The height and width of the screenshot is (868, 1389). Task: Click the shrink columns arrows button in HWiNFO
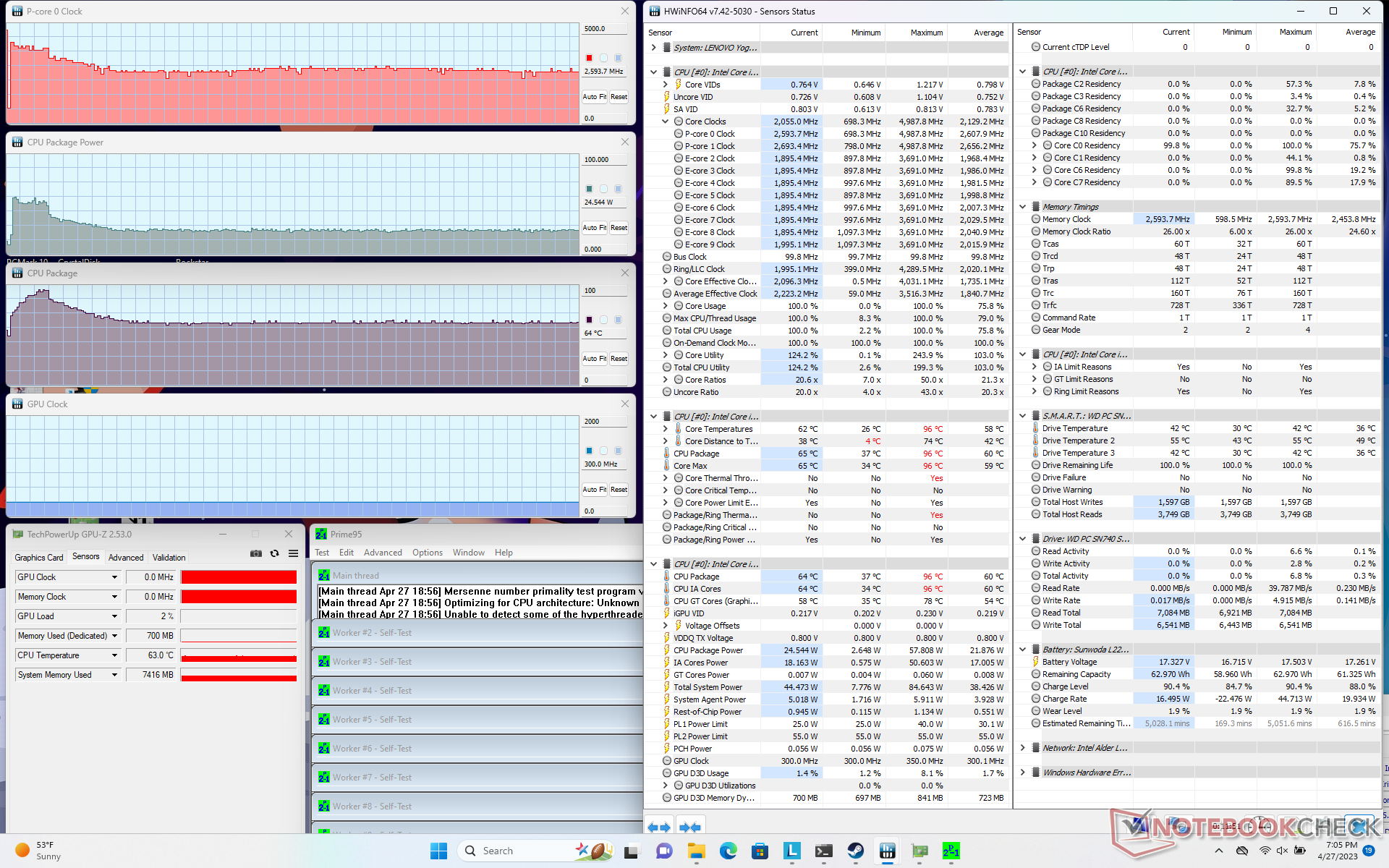[x=690, y=827]
